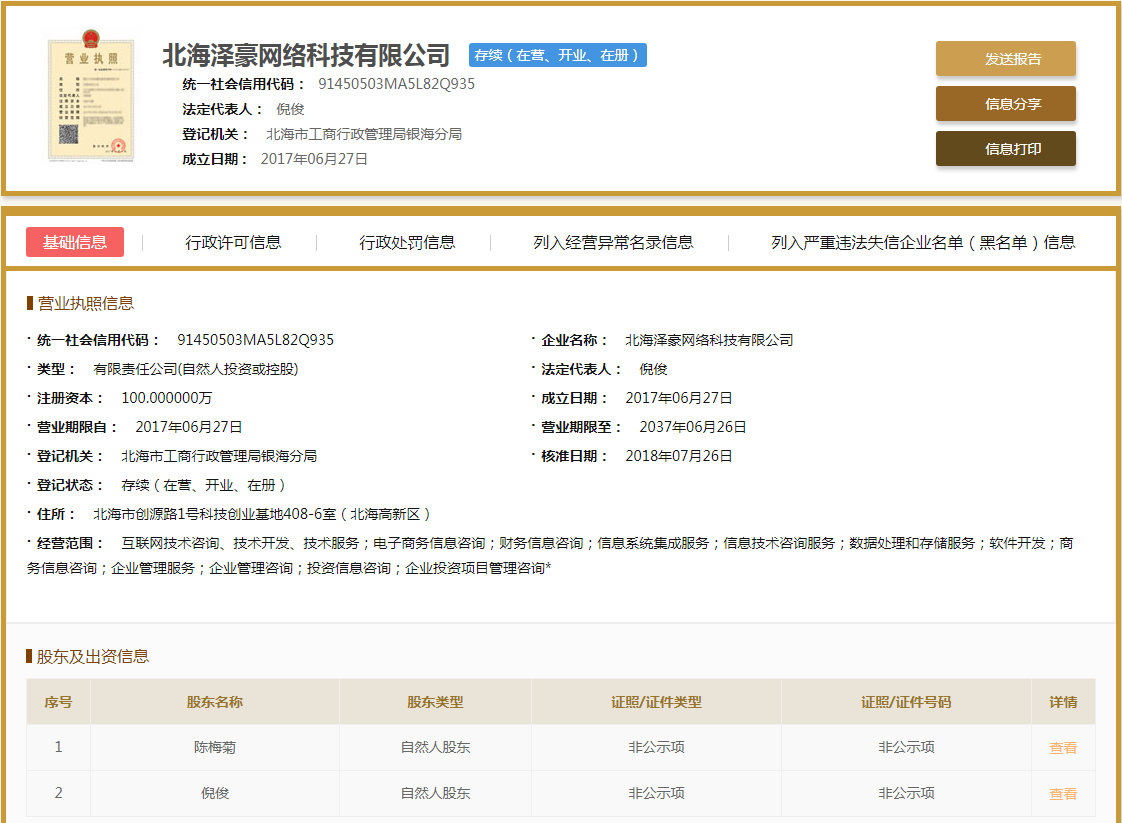1122x823 pixels.
Task: View details for shareholder 陈梅菊 via 查看 link
Action: [x=1062, y=747]
